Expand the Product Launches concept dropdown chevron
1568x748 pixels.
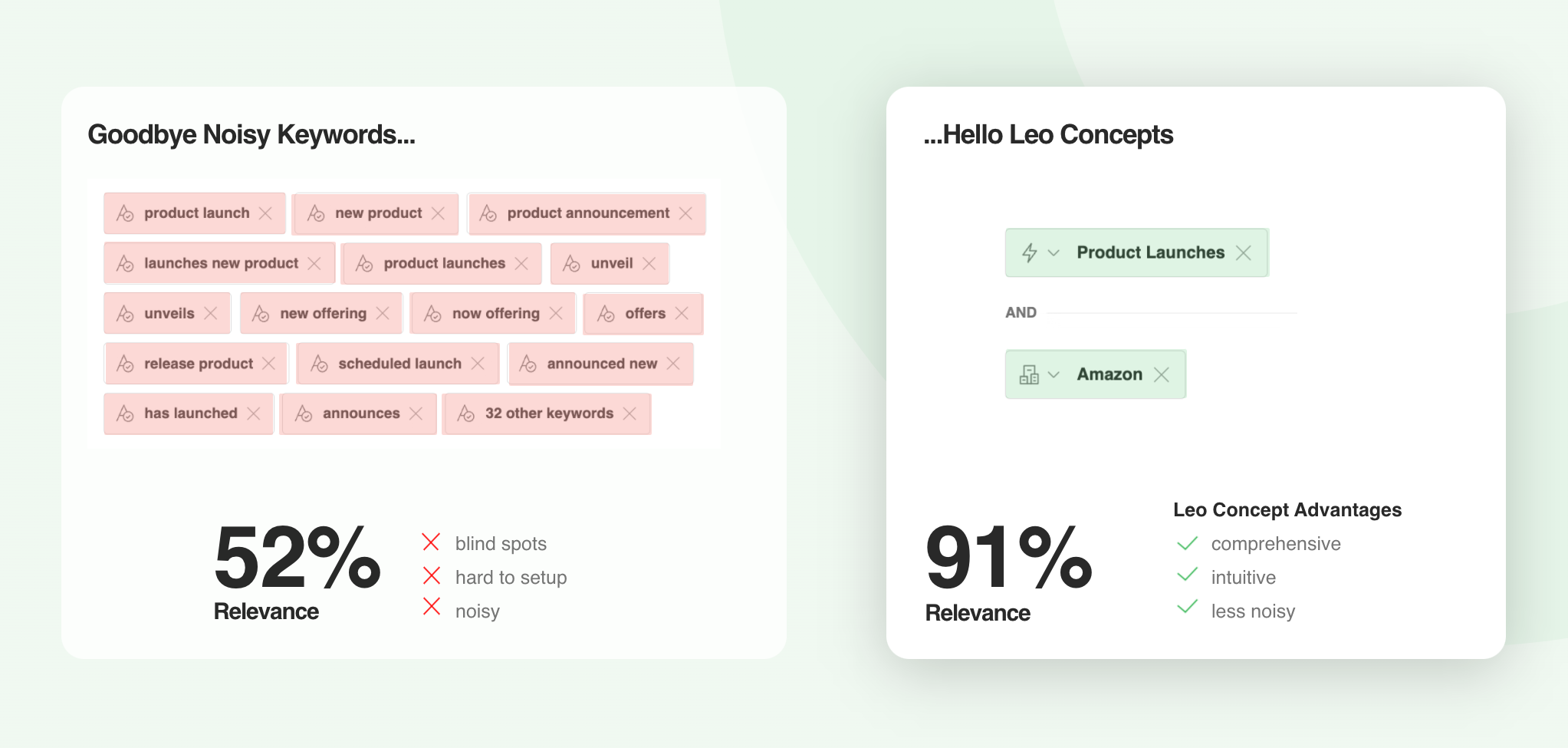point(1054,252)
